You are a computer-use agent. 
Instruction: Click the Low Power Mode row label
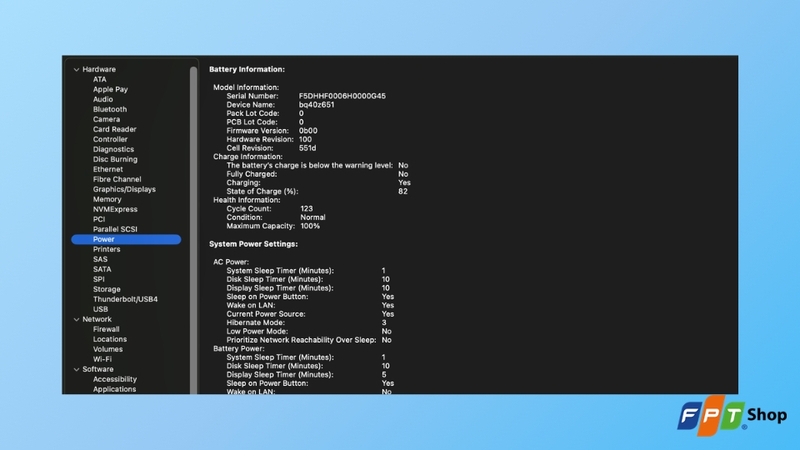pyautogui.click(x=257, y=331)
